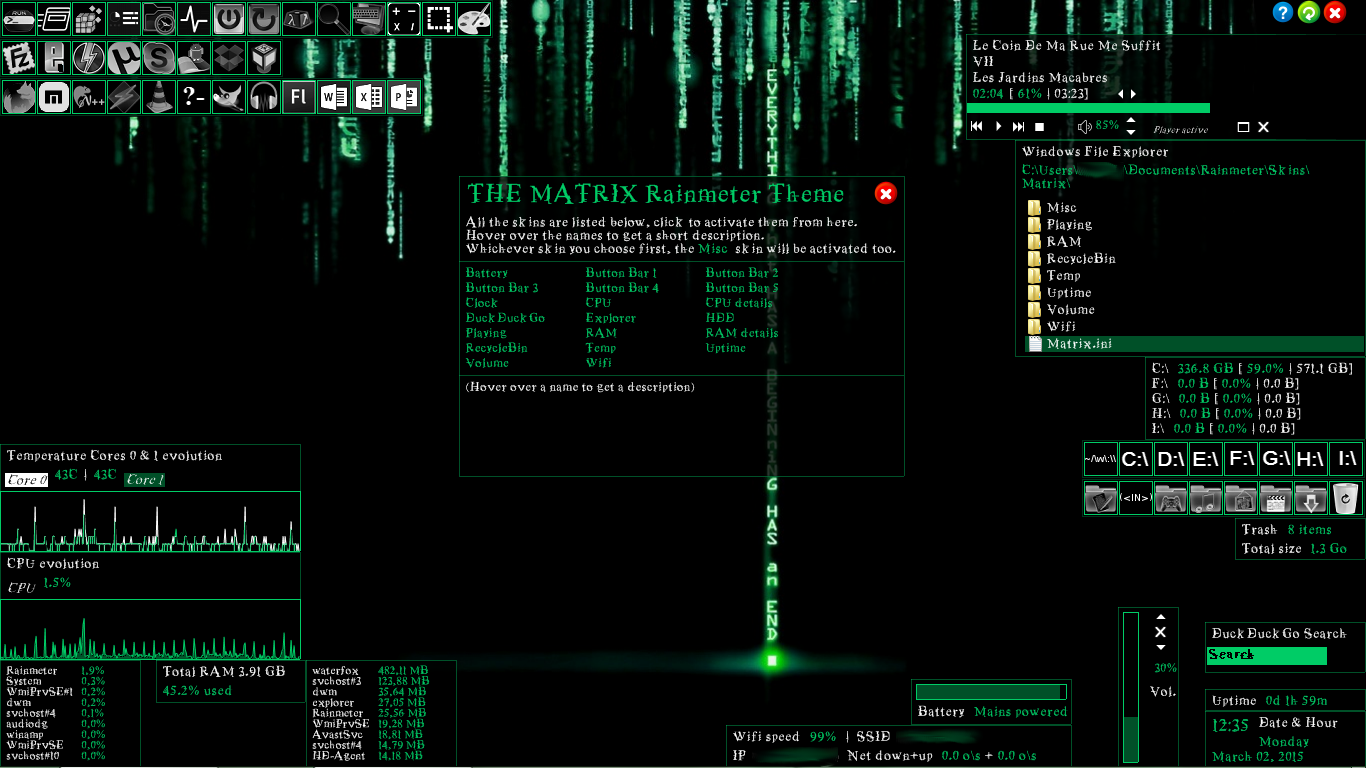The image size is (1366, 768).
Task: Open the C:\ drive shortcut button
Action: (x=1135, y=459)
